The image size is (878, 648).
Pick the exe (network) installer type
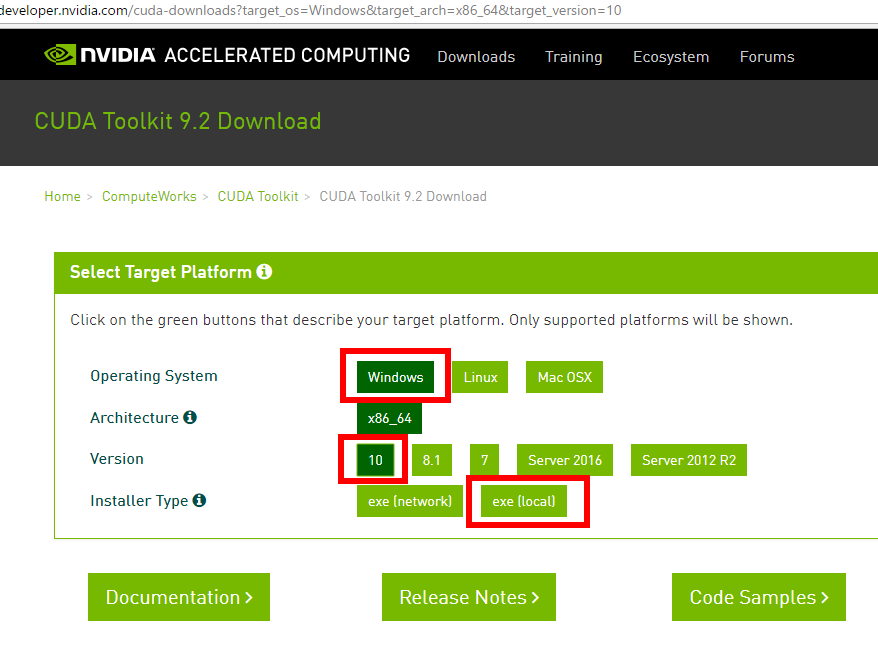pyautogui.click(x=410, y=501)
